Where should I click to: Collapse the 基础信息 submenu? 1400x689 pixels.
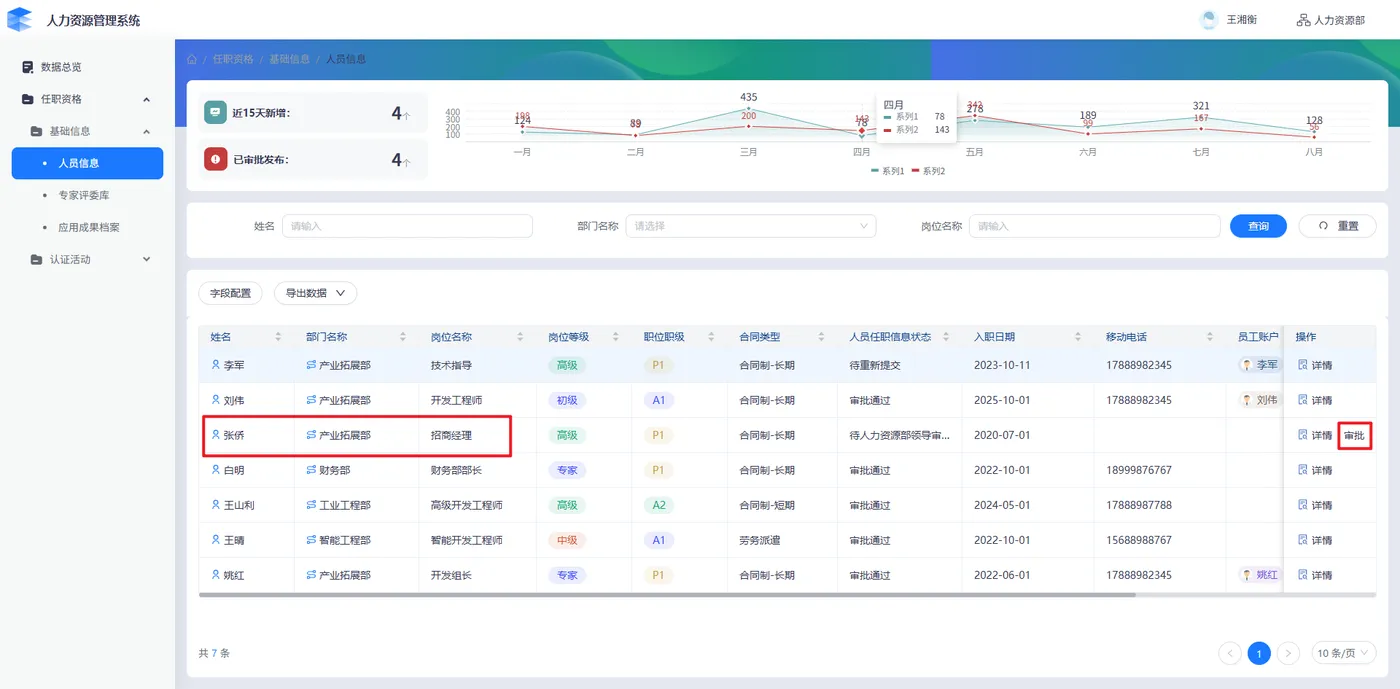point(147,131)
